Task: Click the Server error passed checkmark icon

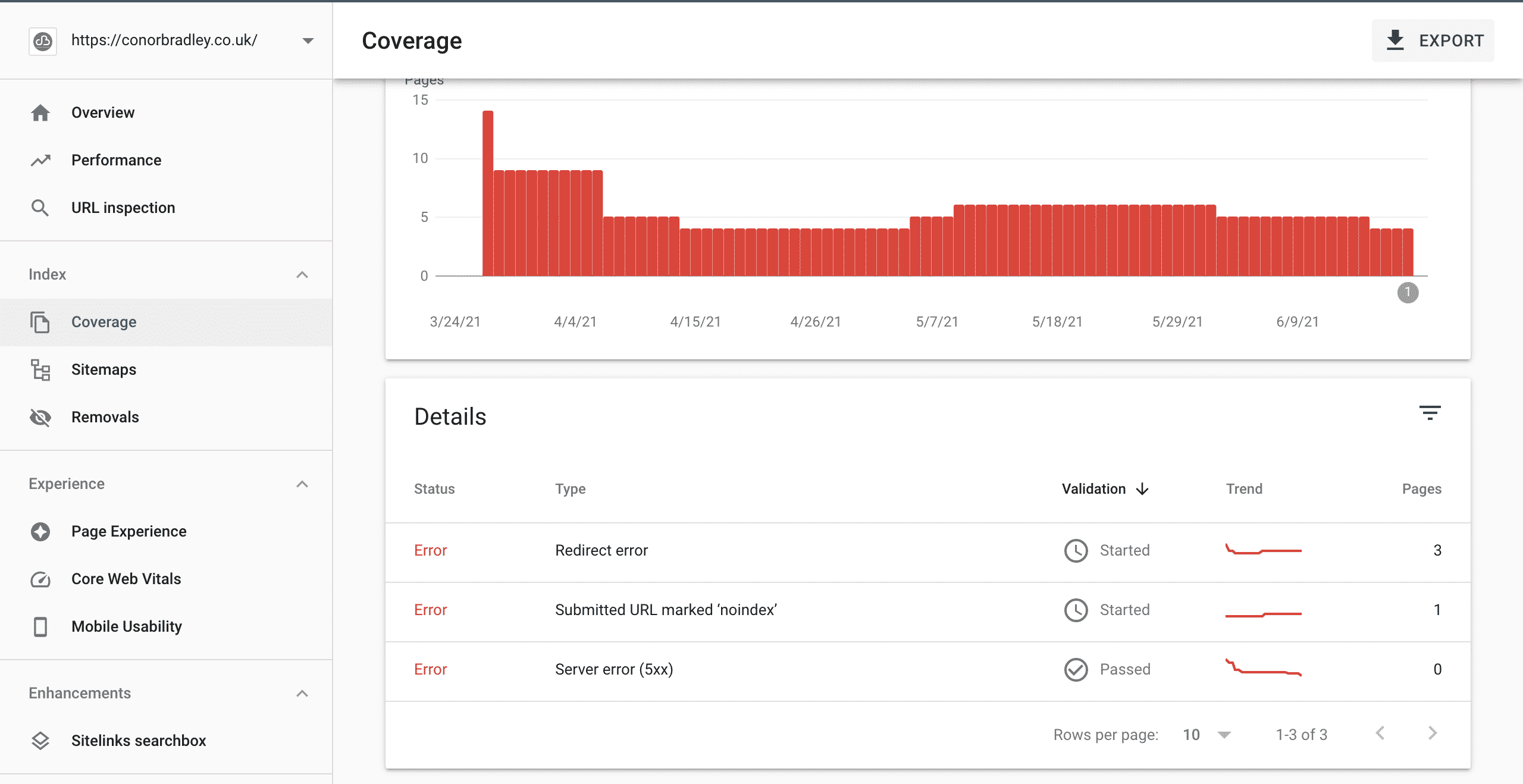Action: tap(1076, 669)
